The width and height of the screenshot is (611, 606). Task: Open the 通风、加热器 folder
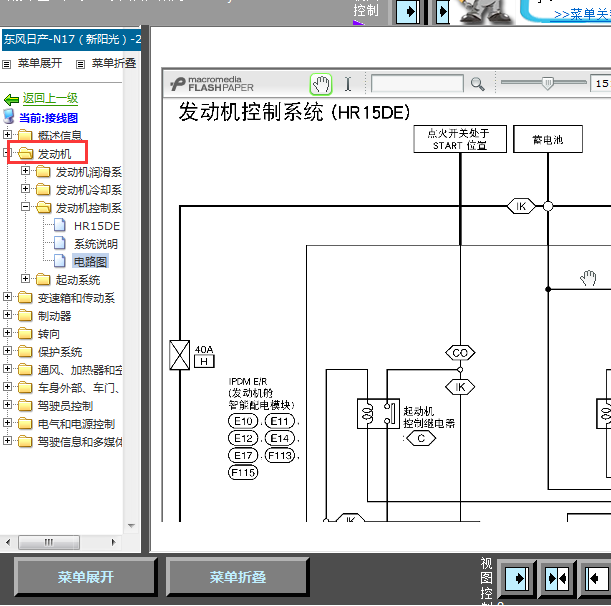tap(80, 370)
